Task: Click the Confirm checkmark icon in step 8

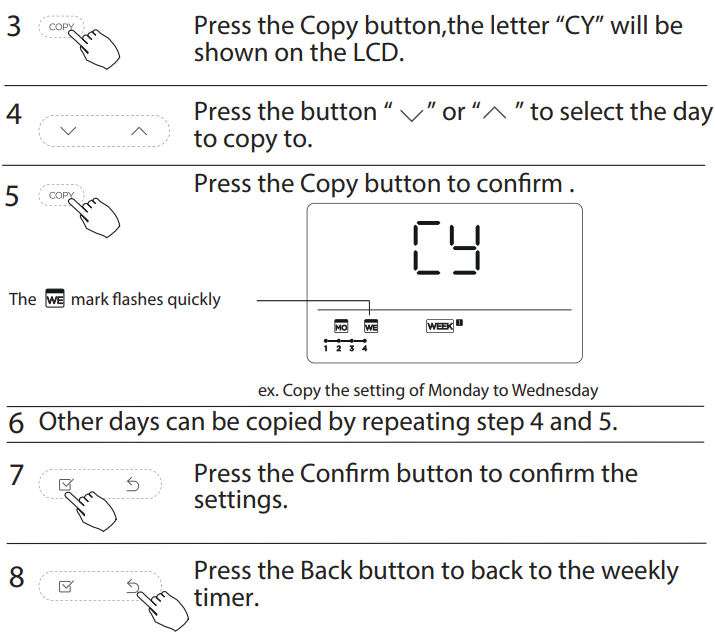Action: pyautogui.click(x=66, y=586)
